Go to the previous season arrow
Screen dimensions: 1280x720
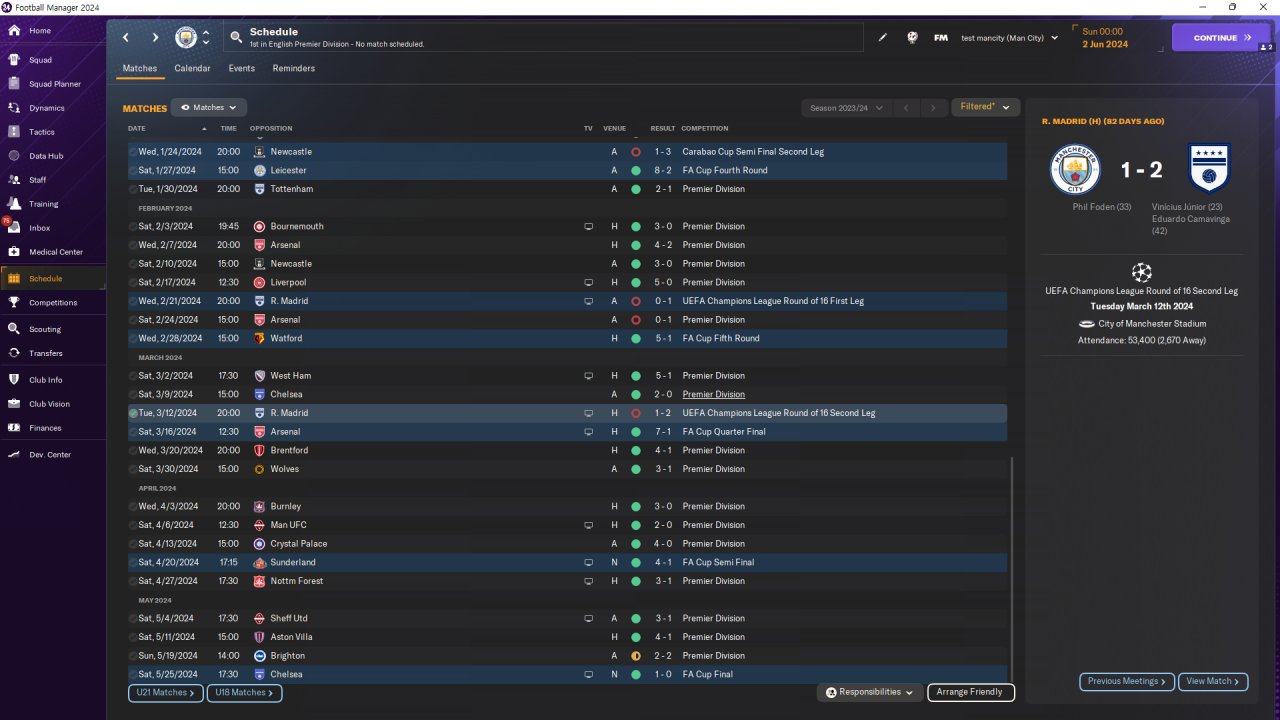906,108
